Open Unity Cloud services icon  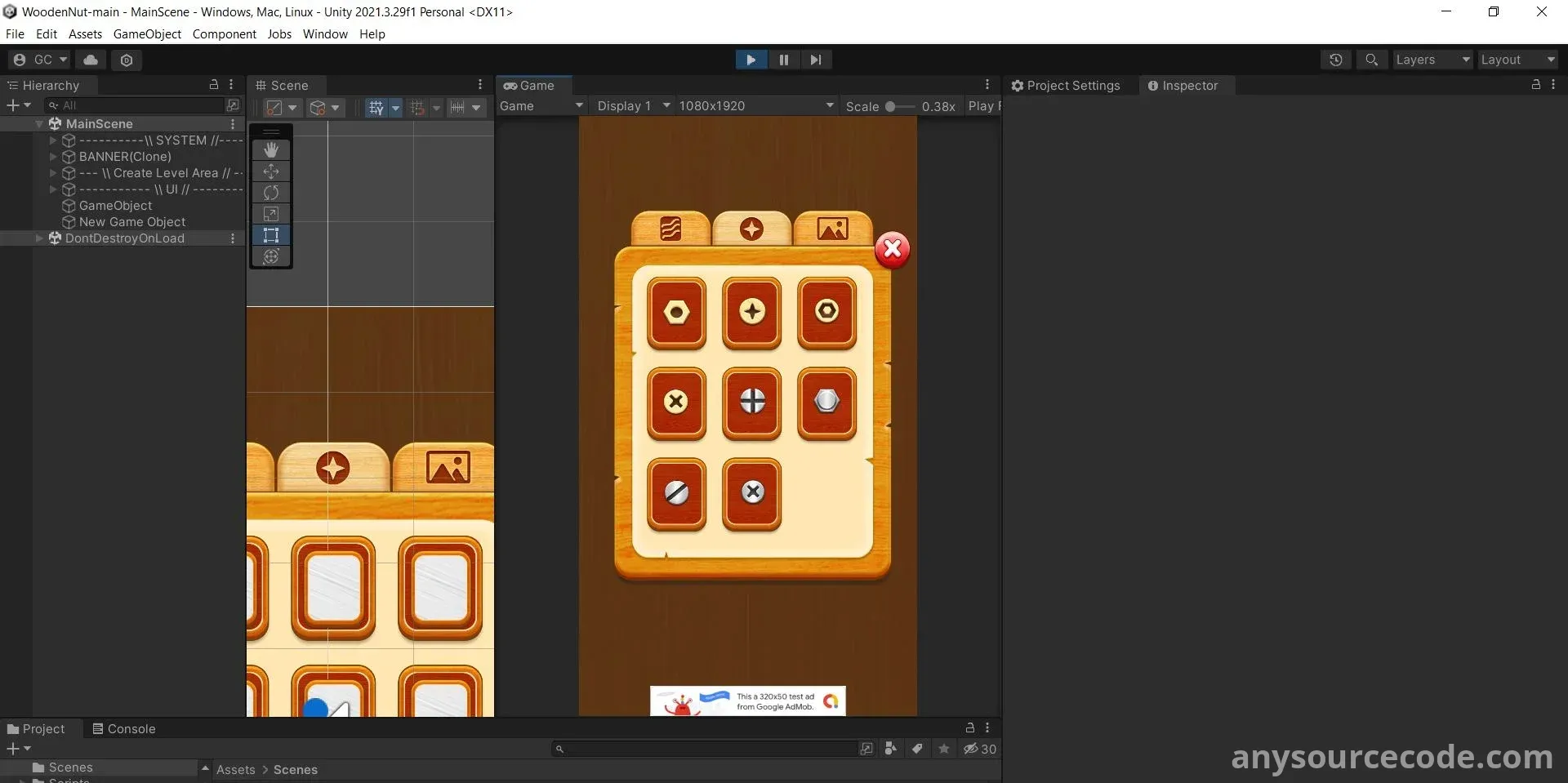[x=91, y=60]
